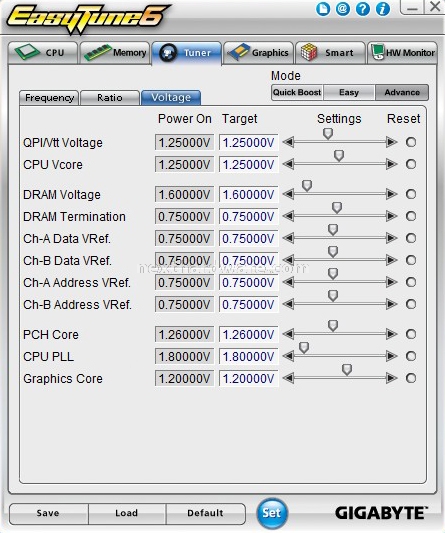Reset Ch-A Address VRef radio button
Viewport: 445px width, 533px height.
411,282
